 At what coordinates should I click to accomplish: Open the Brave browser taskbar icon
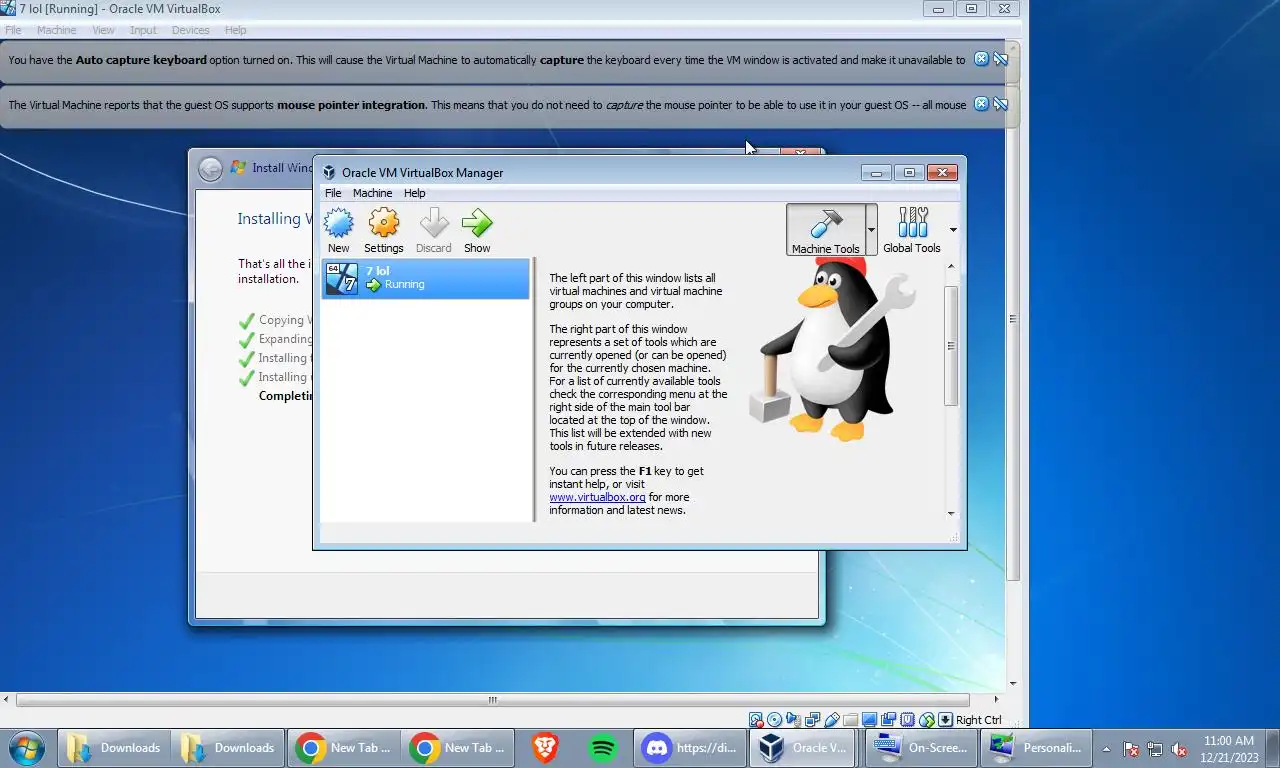[545, 747]
